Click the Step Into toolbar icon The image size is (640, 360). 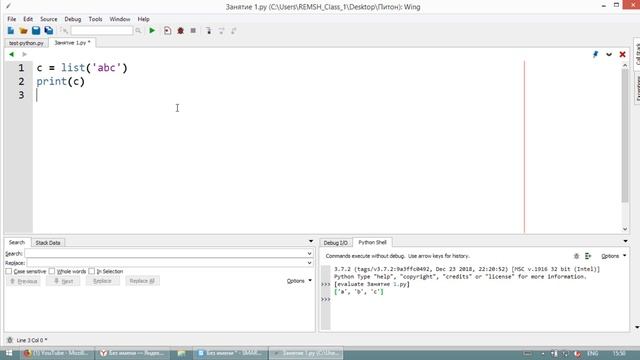(x=209, y=31)
